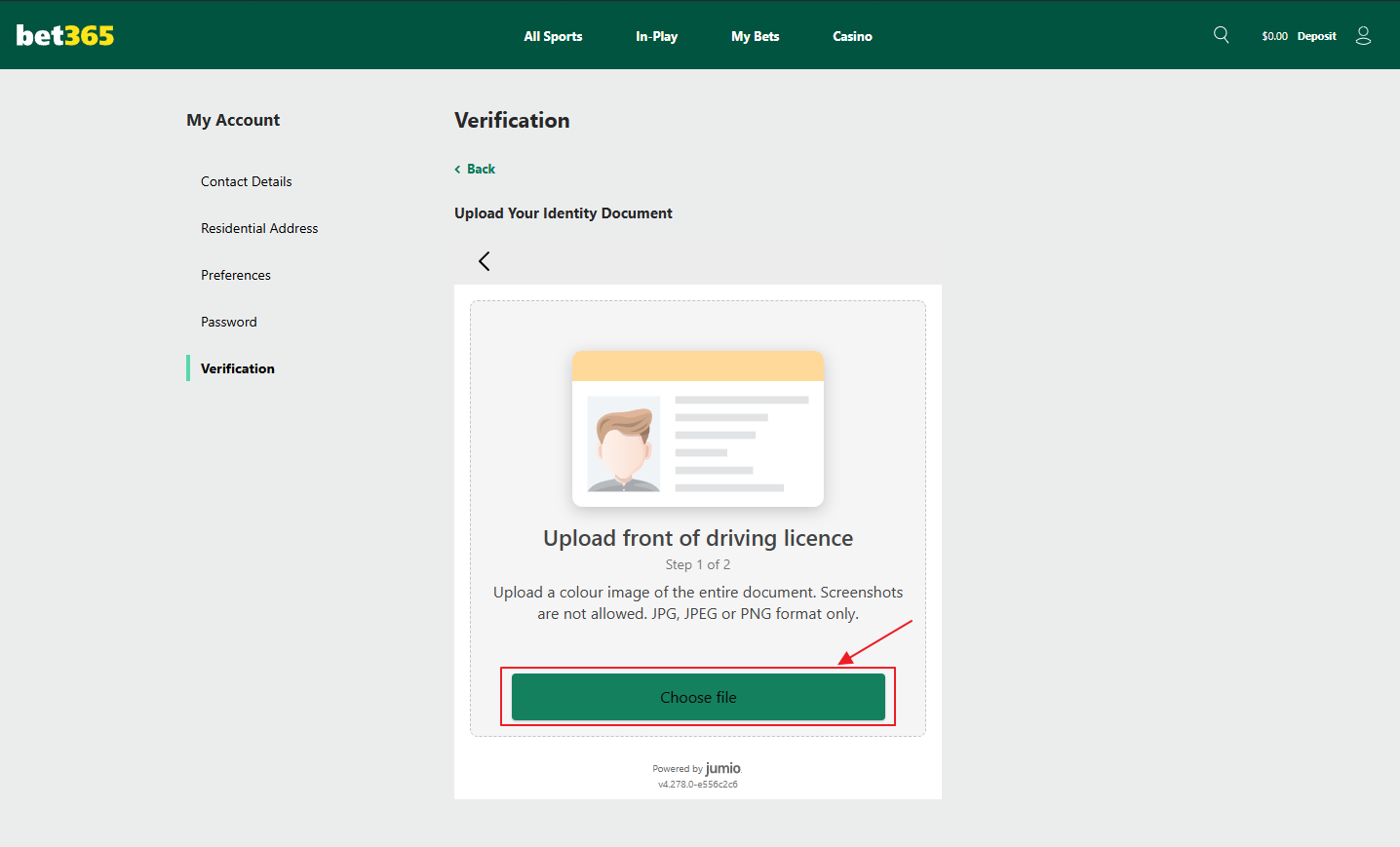Click the black back chevron above upload panel
Viewport: 1400px width, 847px height.
coord(485,261)
